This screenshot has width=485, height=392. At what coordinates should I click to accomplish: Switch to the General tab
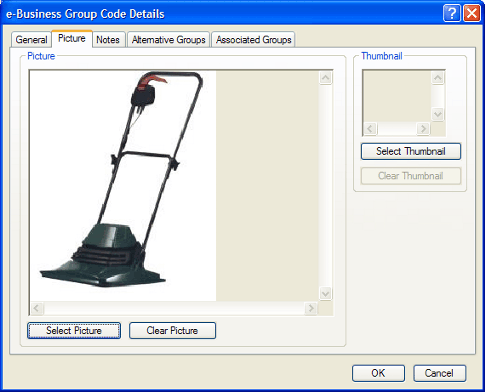coord(31,40)
